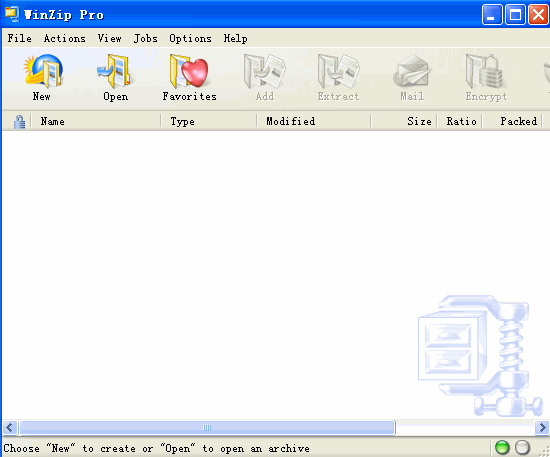
Task: Click the horizontal scrollbar thumb
Action: [207, 428]
